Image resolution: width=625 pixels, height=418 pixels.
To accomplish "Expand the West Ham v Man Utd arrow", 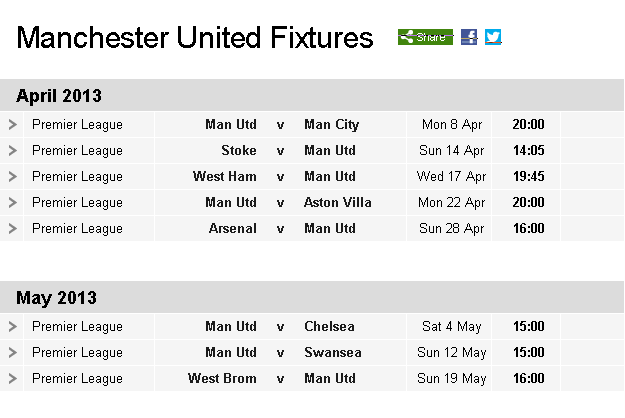I will (x=12, y=177).
